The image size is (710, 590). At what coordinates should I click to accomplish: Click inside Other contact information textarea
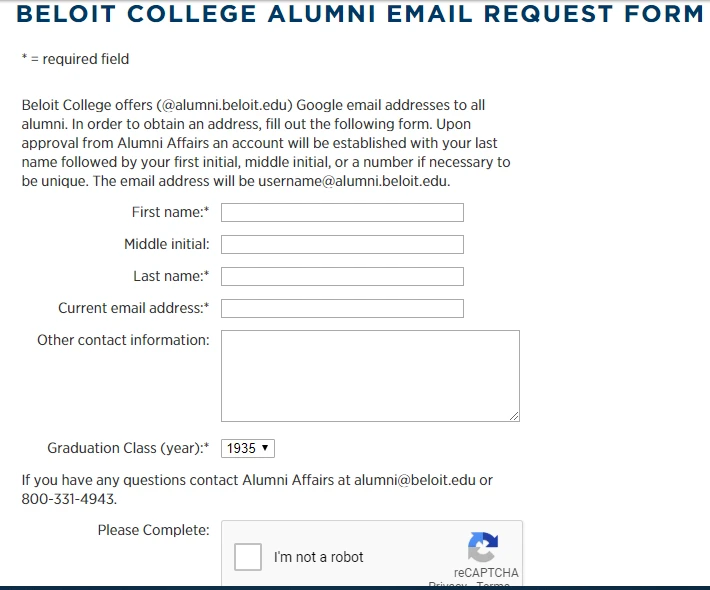370,375
